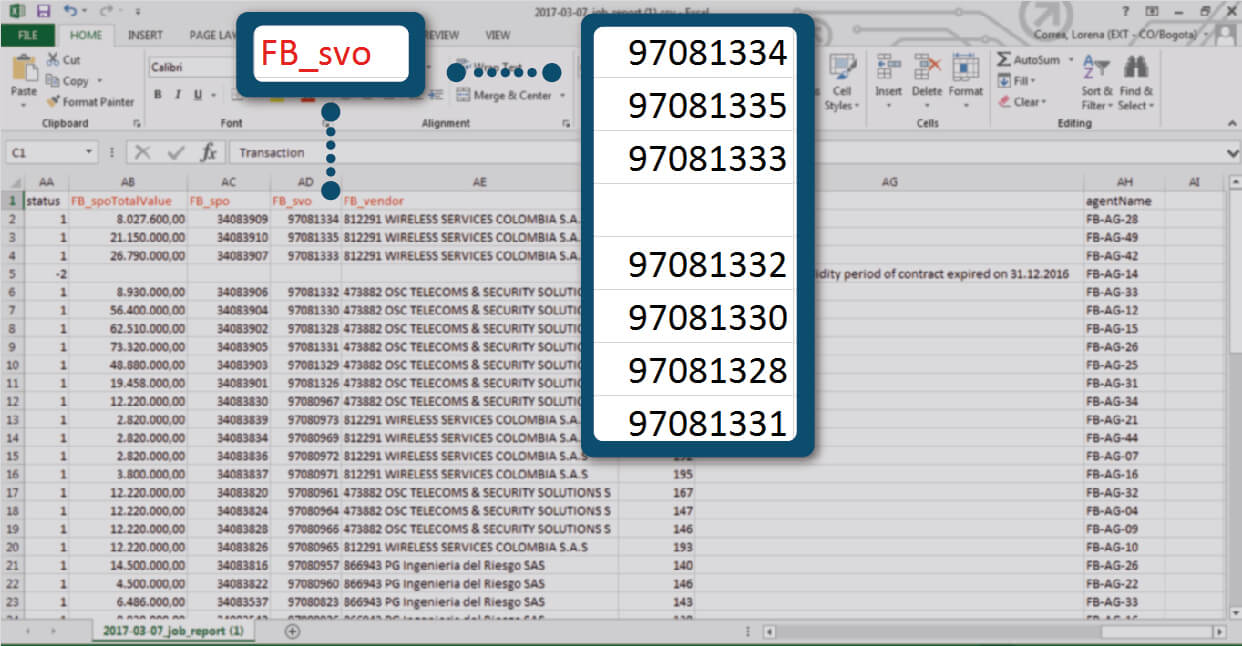1242x646 pixels.
Task: Click the Save icon in quick access toolbar
Action: [x=43, y=11]
